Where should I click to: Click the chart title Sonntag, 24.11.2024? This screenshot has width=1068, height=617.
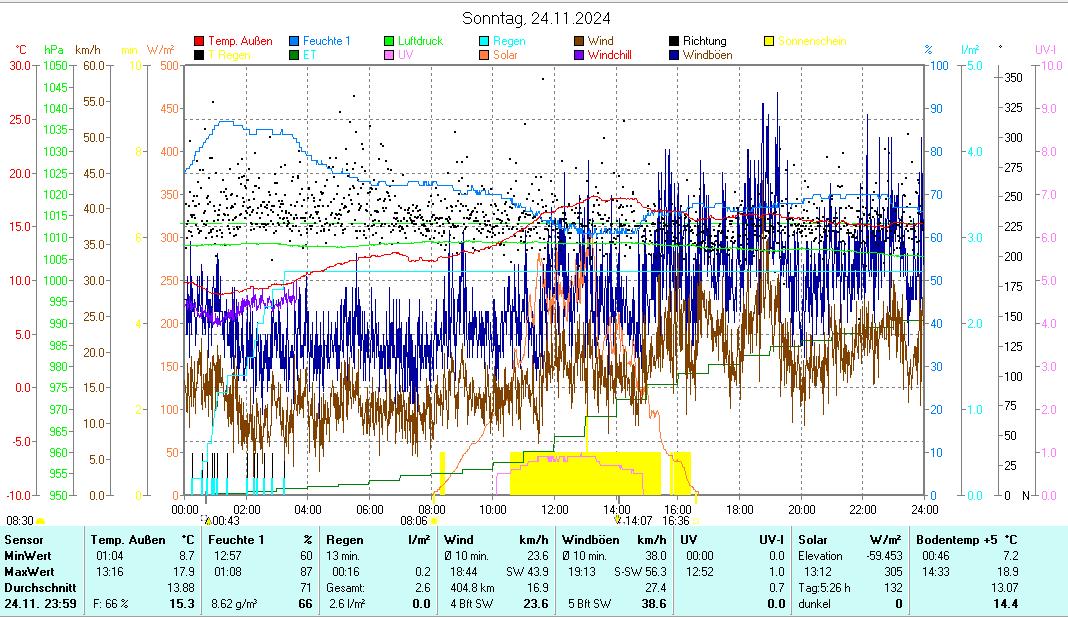[537, 18]
